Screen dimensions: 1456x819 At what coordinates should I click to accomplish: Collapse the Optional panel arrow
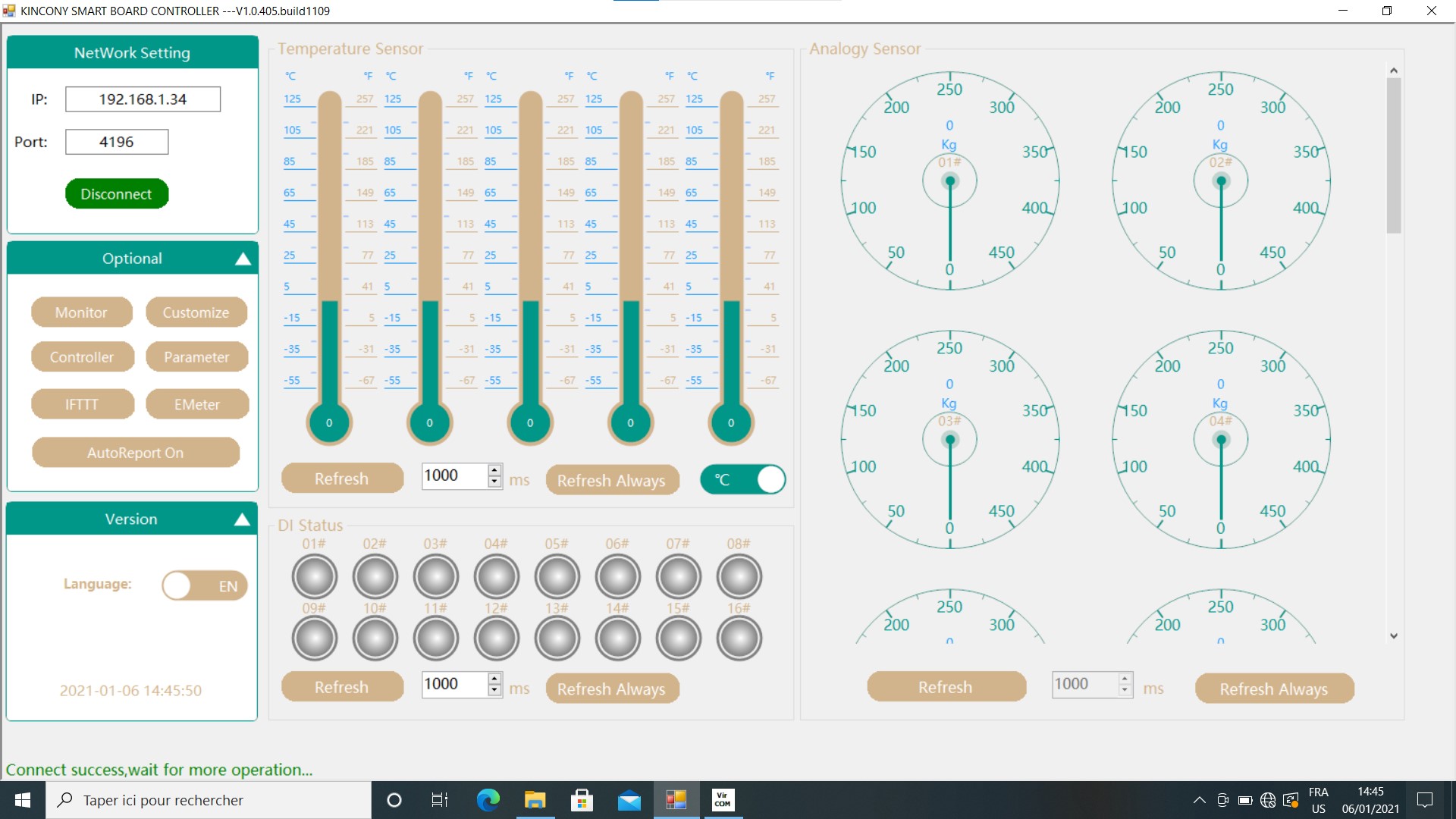243,259
